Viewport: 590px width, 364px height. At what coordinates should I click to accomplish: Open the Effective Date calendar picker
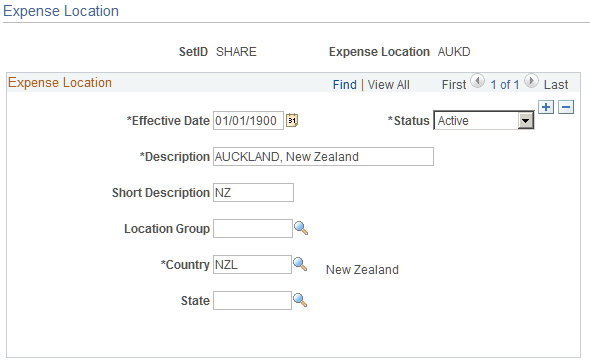click(x=292, y=120)
